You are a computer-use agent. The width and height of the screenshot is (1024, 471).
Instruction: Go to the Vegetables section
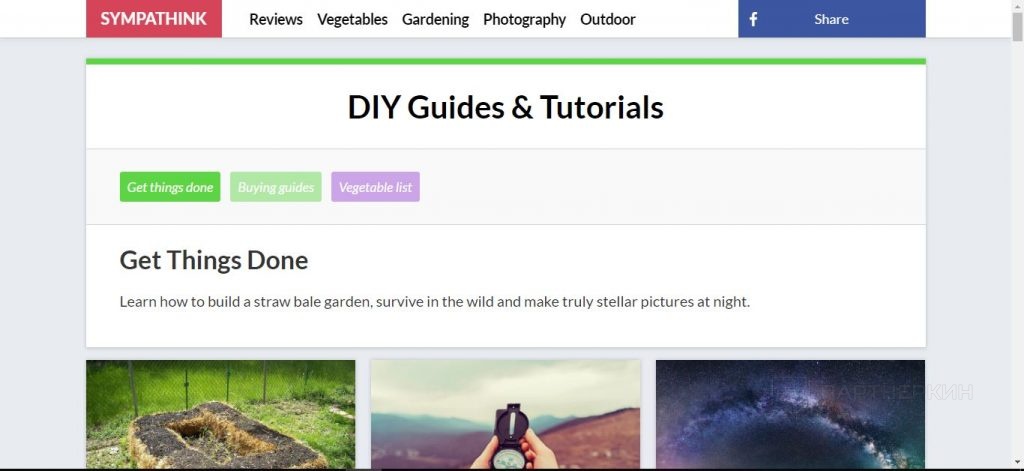pyautogui.click(x=352, y=20)
